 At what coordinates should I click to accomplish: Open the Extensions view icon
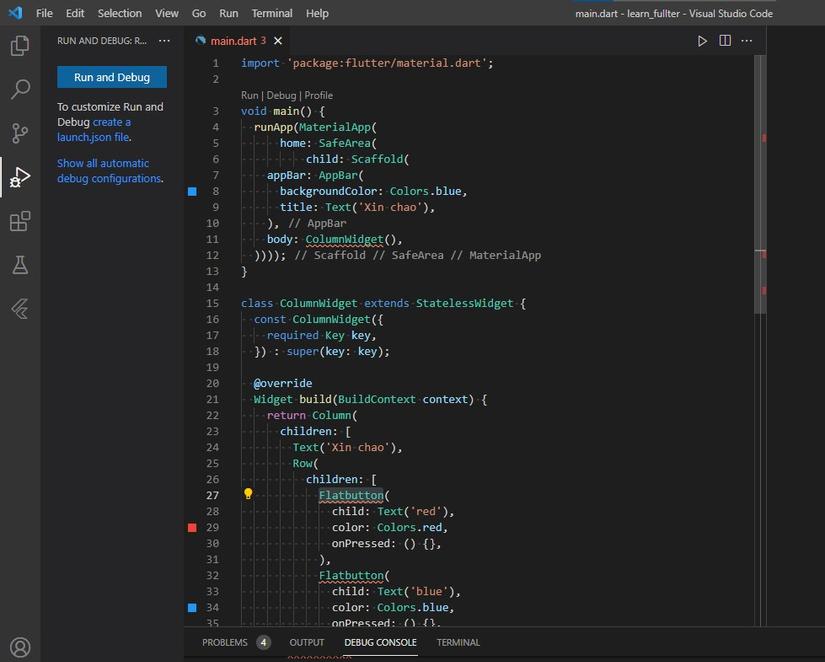point(20,221)
